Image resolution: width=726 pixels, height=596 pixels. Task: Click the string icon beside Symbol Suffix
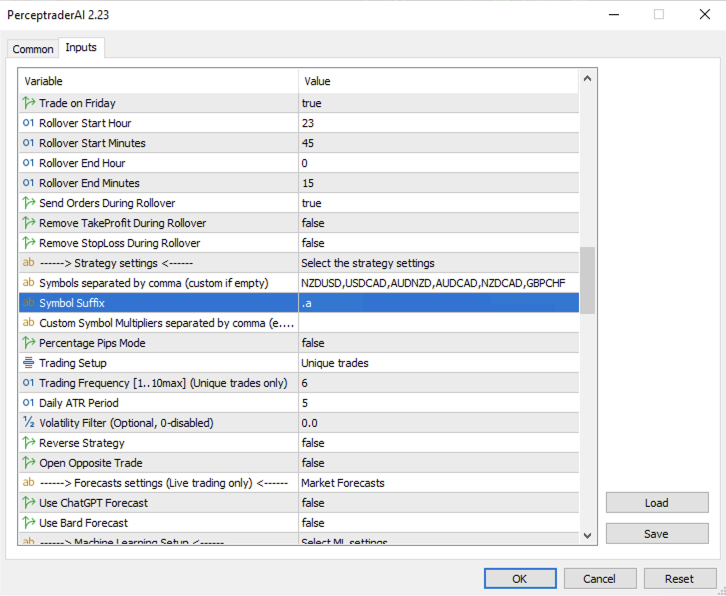(x=29, y=302)
